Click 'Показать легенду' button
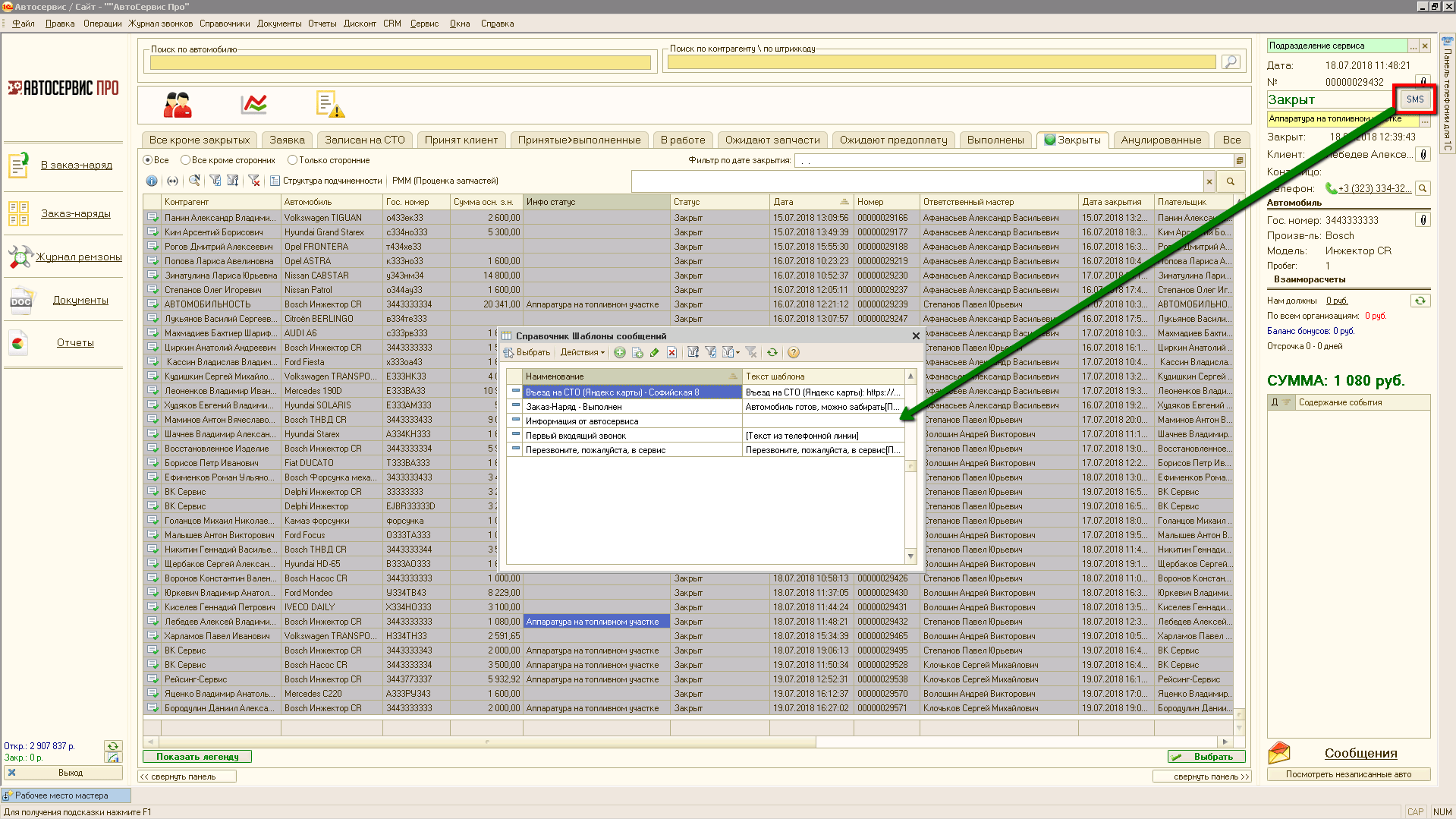This screenshot has height=819, width=1456. [197, 757]
